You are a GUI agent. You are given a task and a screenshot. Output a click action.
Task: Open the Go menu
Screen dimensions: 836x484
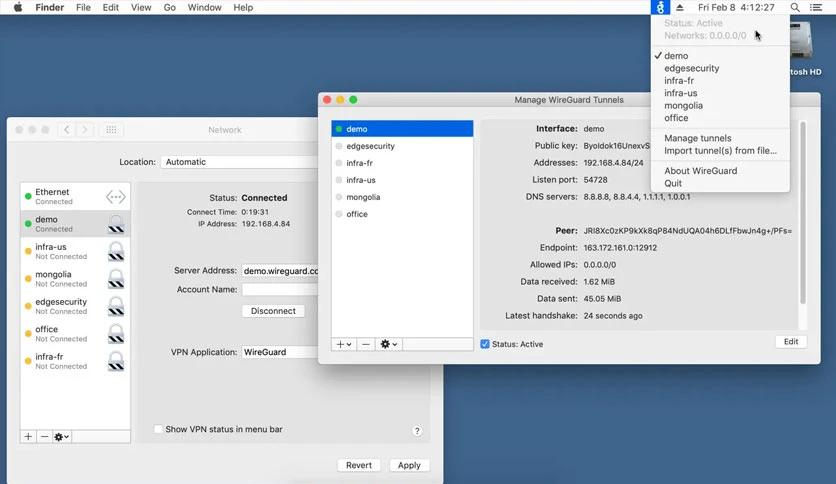click(170, 7)
